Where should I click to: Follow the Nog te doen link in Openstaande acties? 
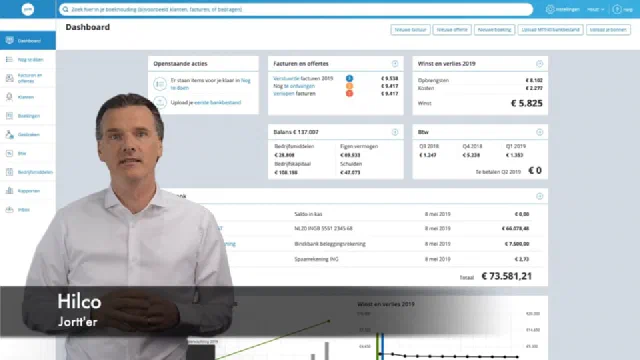coord(210,84)
